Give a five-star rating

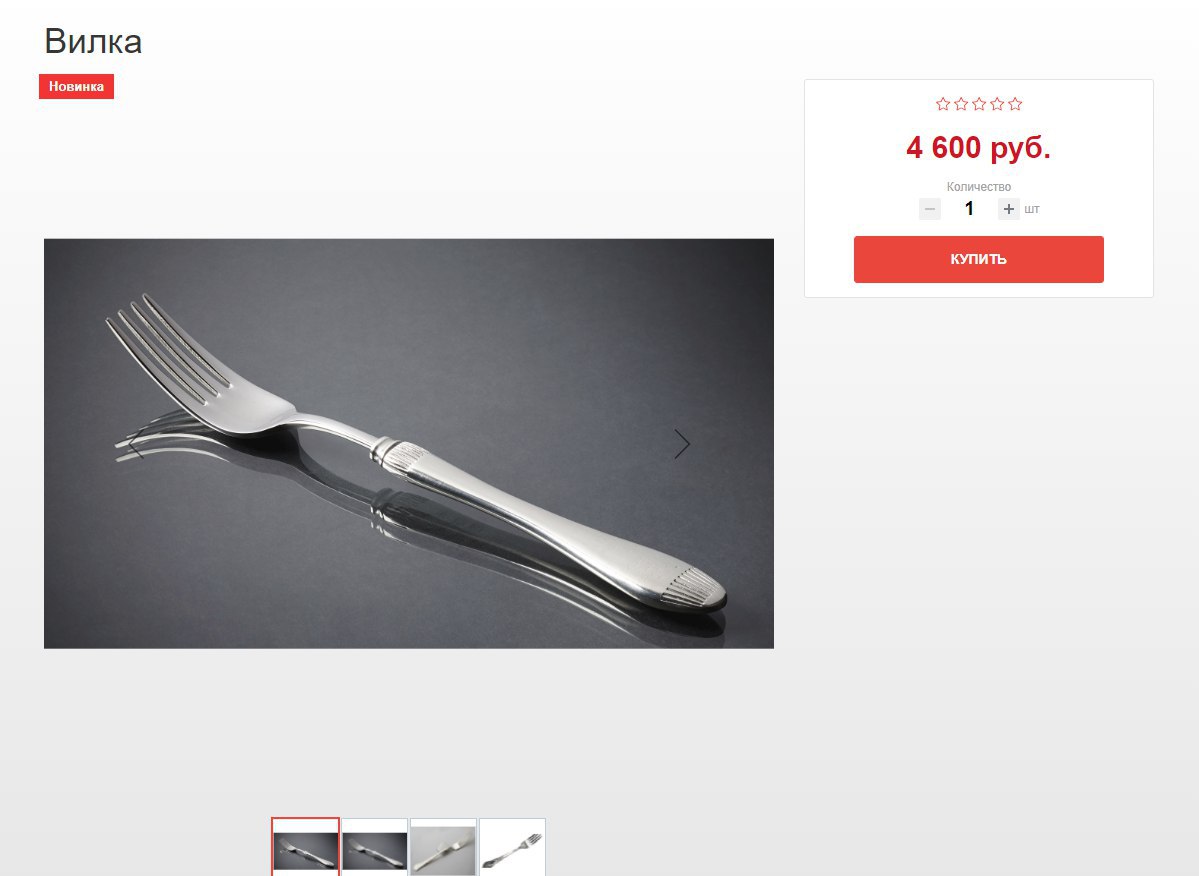1015,104
